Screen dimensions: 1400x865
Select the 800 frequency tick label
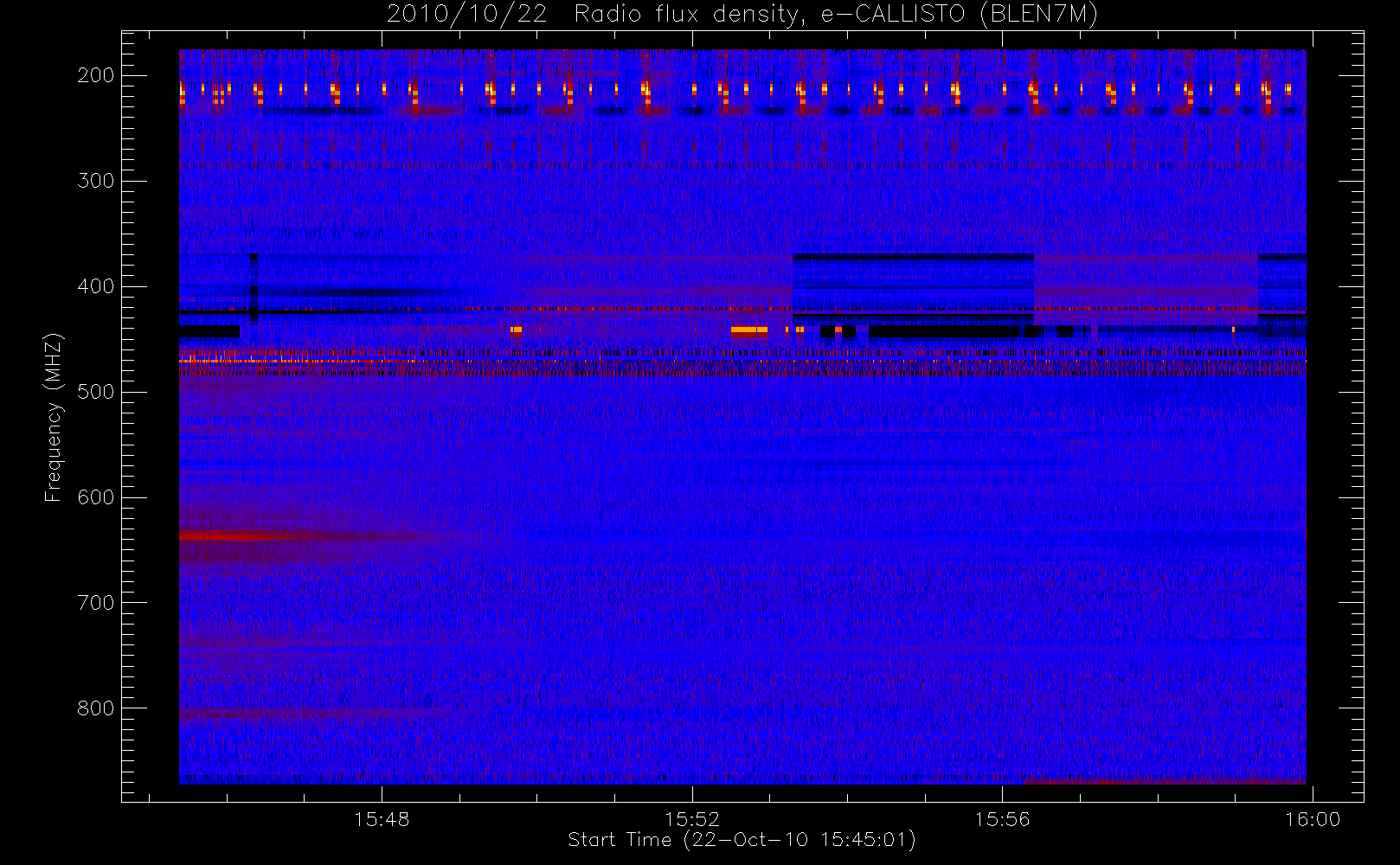pos(96,708)
